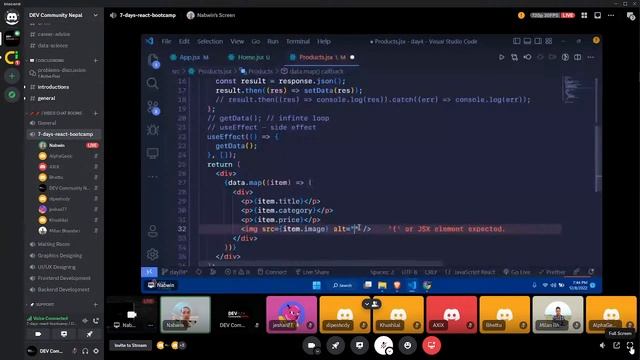Click the yellow warning icon in header

pyautogui.click(x=521, y=15)
